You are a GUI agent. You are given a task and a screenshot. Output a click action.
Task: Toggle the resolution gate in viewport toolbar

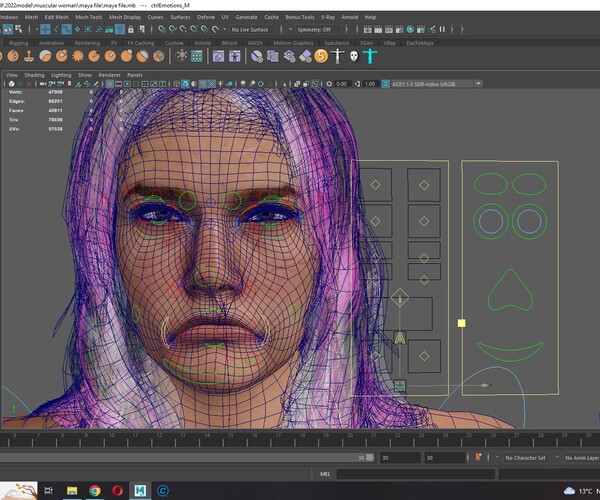point(127,83)
